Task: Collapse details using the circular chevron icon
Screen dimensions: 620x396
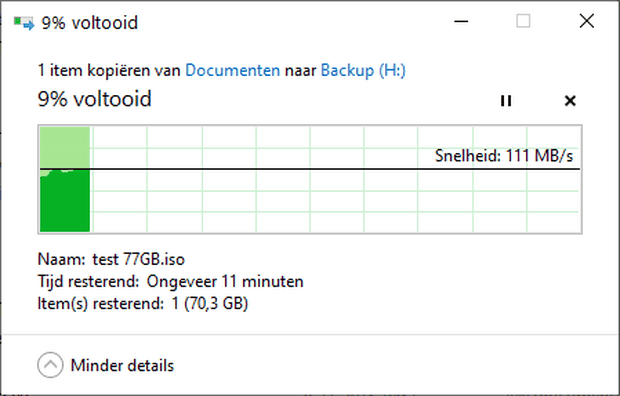Action: 50,365
